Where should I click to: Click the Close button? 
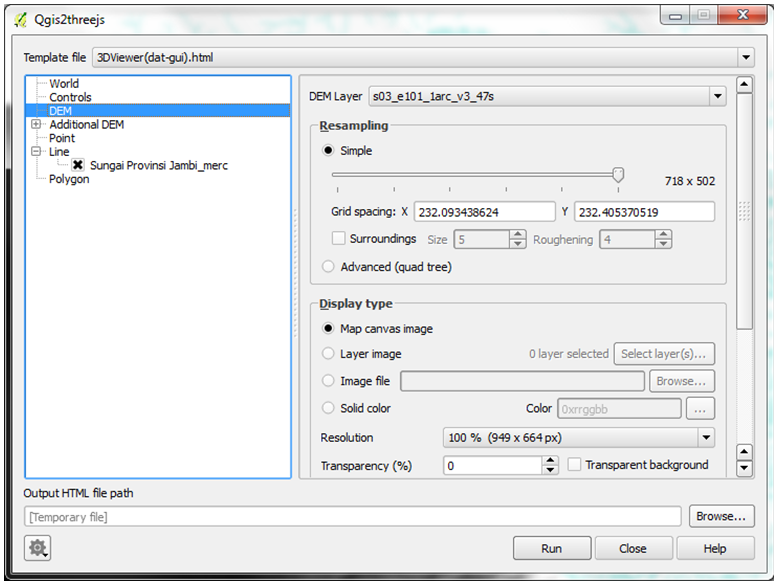click(x=633, y=548)
